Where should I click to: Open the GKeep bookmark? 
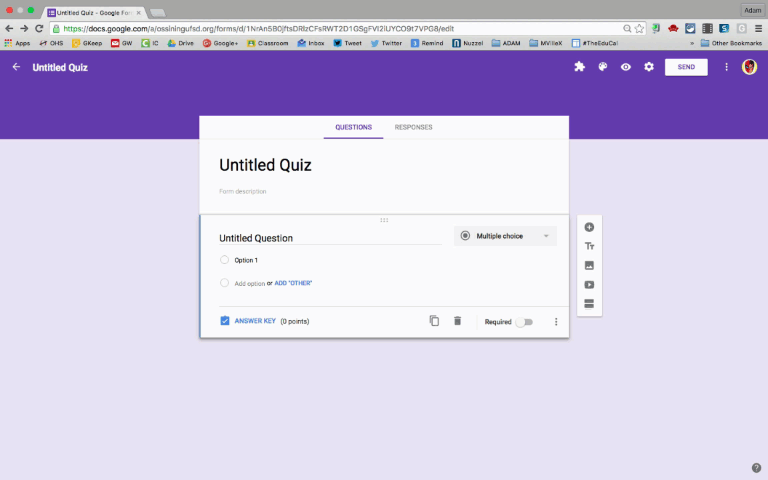(87, 43)
